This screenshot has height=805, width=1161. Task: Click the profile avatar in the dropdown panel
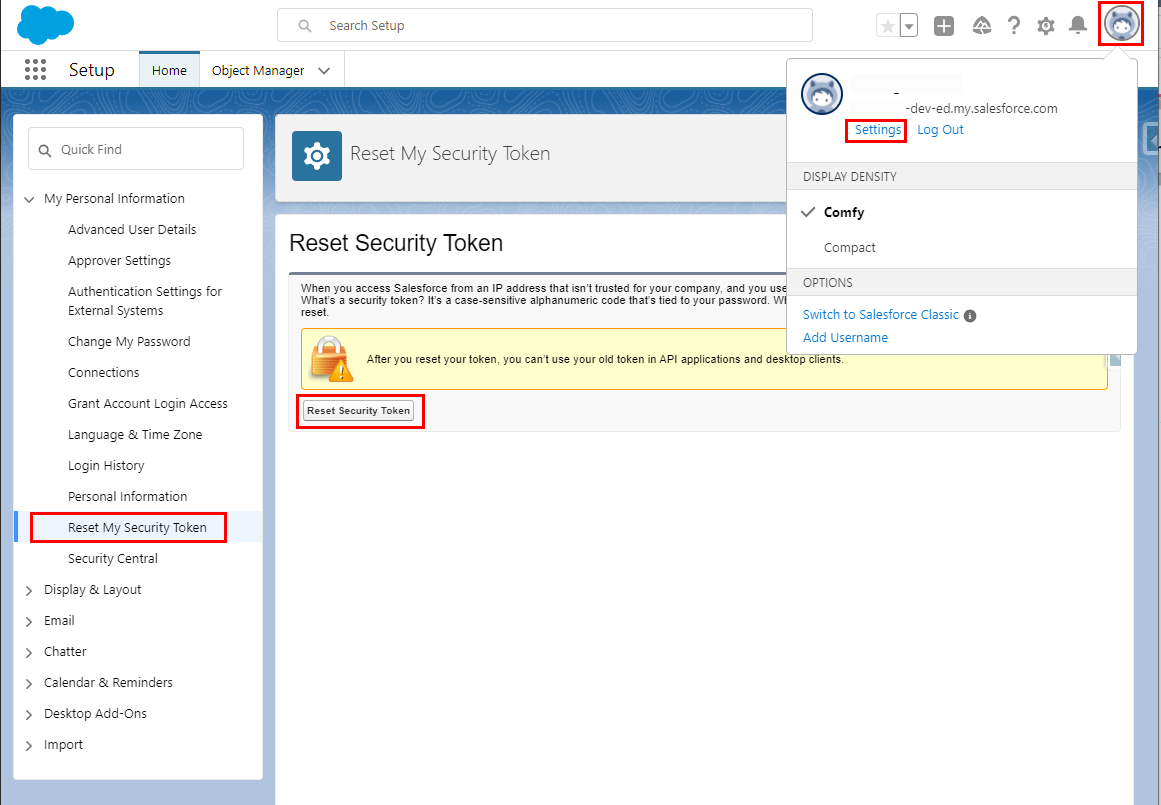pos(822,94)
